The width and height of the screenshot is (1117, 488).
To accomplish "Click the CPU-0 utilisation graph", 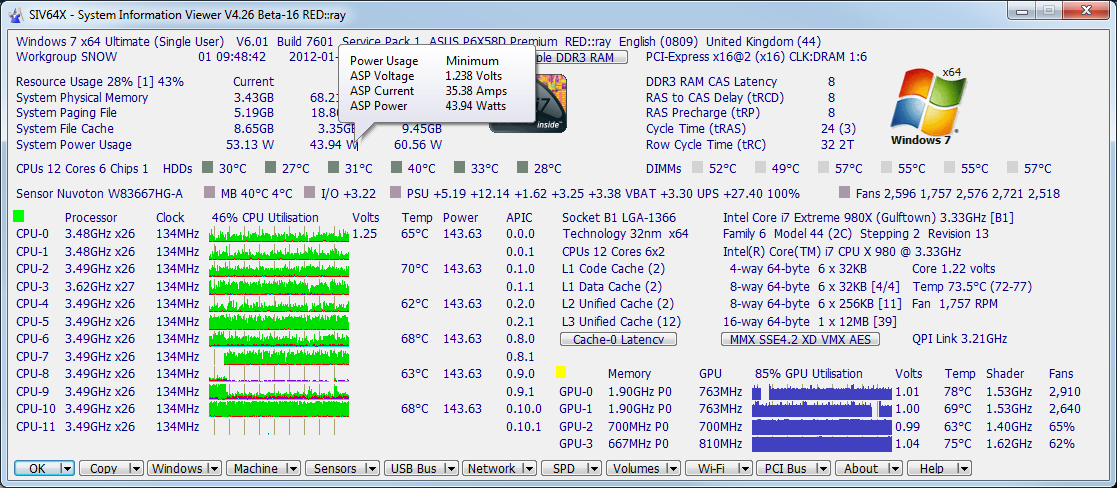I will (279, 234).
